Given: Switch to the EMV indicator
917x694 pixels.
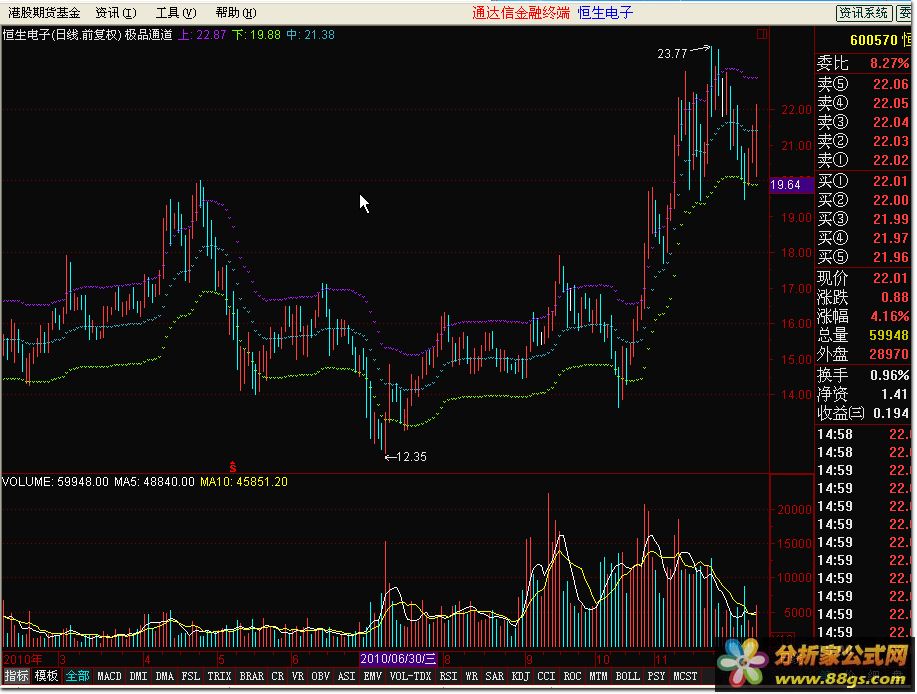Looking at the screenshot, I should [373, 676].
